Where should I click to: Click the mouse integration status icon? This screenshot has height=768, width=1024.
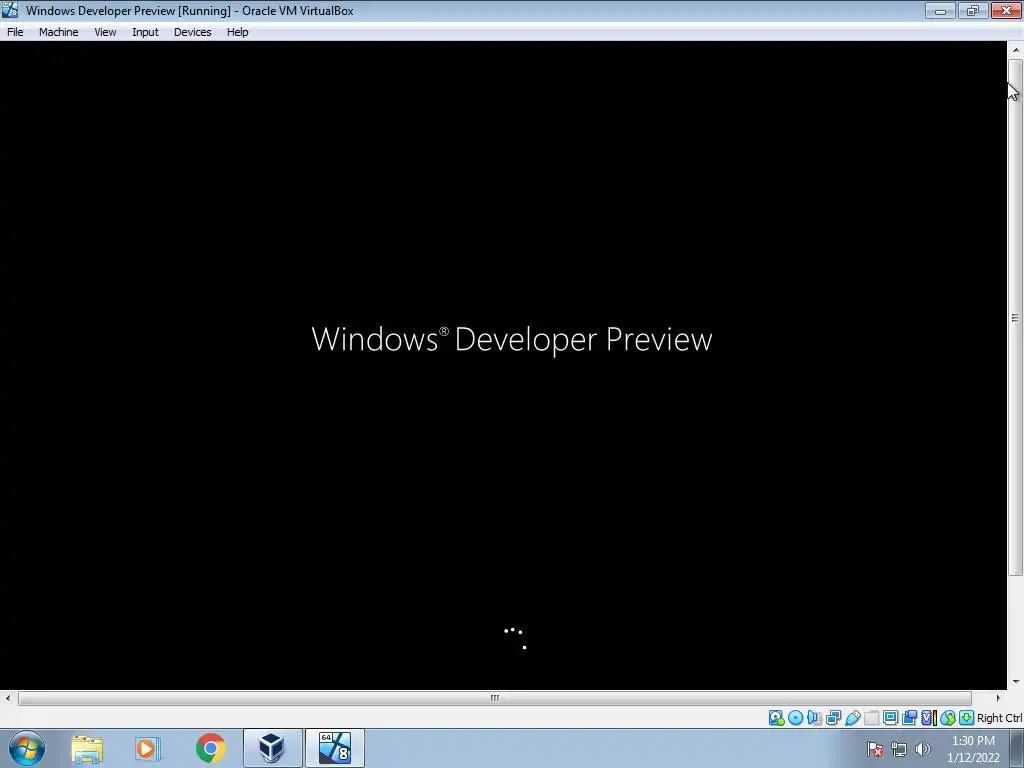(948, 718)
